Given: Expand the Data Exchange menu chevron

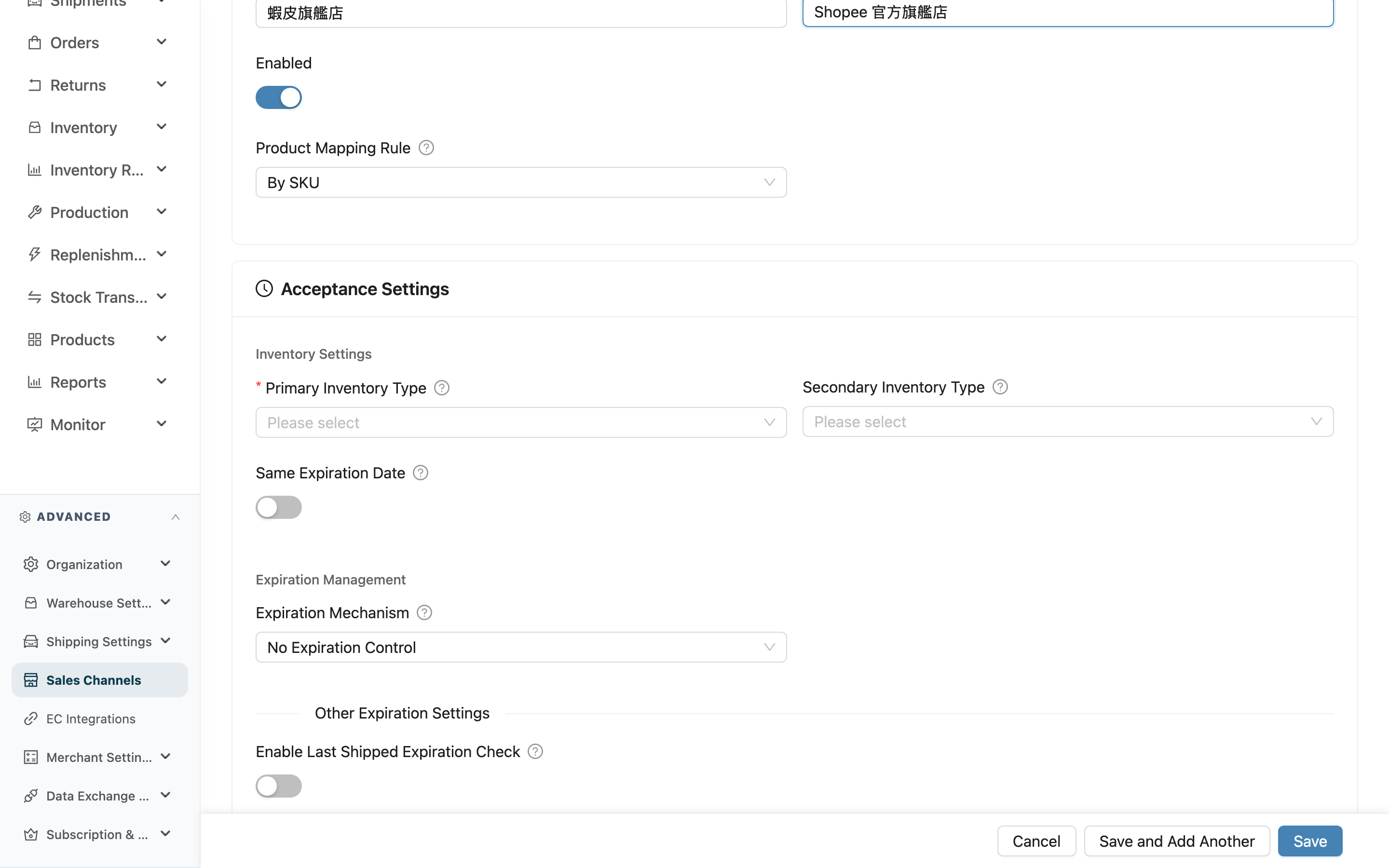Looking at the screenshot, I should point(166,795).
